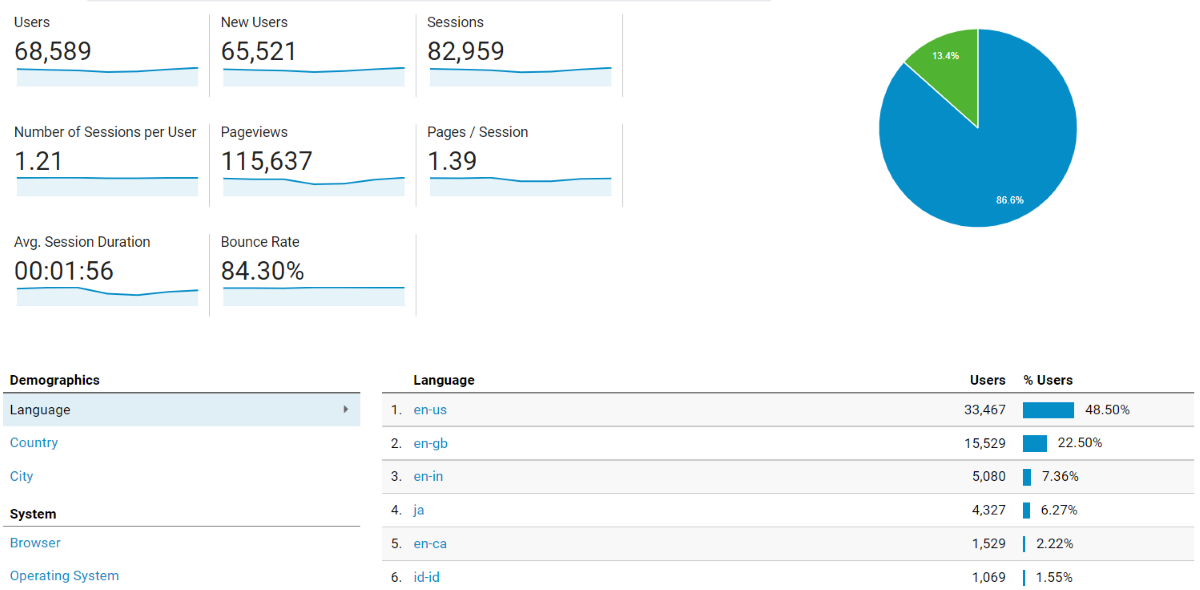This screenshot has height=590, width=1200.
Task: Select the Language demographics row
Action: [x=181, y=410]
